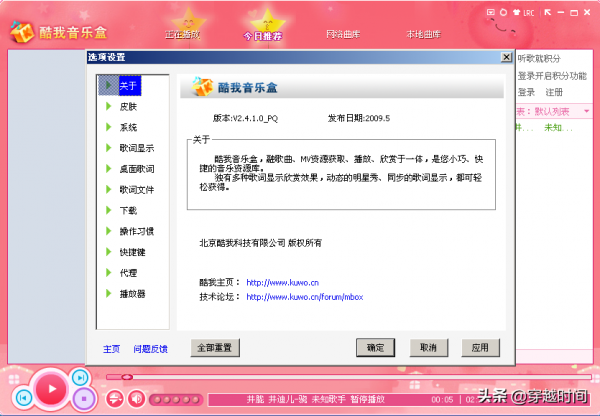Select 下载 in the options list
Image resolution: width=600 pixels, height=416 pixels.
(128, 210)
